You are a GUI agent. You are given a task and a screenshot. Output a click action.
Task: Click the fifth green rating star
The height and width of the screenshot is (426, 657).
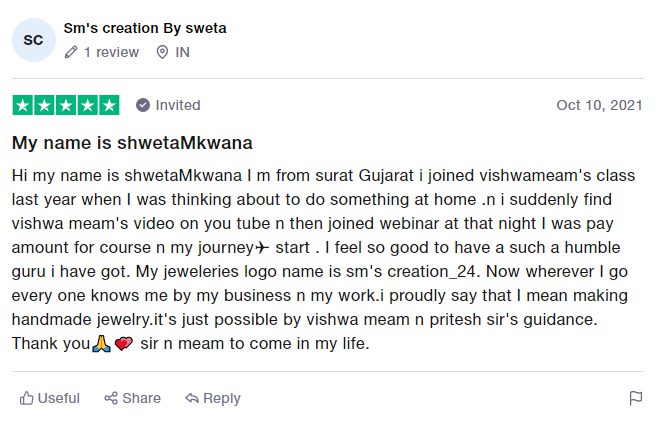coord(108,105)
